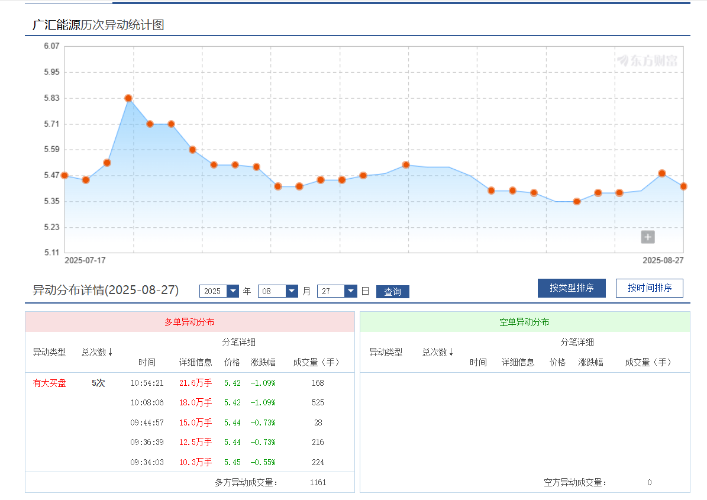This screenshot has height=500, width=707.
Task: Click the plus icon in the chart
Action: 647,237
